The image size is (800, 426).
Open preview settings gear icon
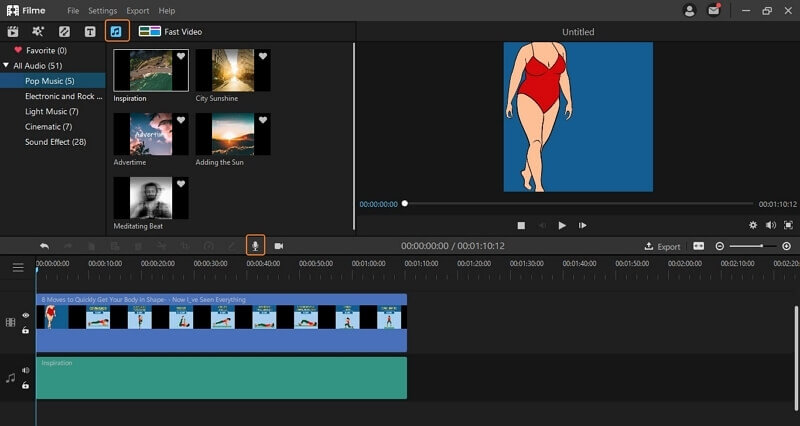[x=753, y=225]
